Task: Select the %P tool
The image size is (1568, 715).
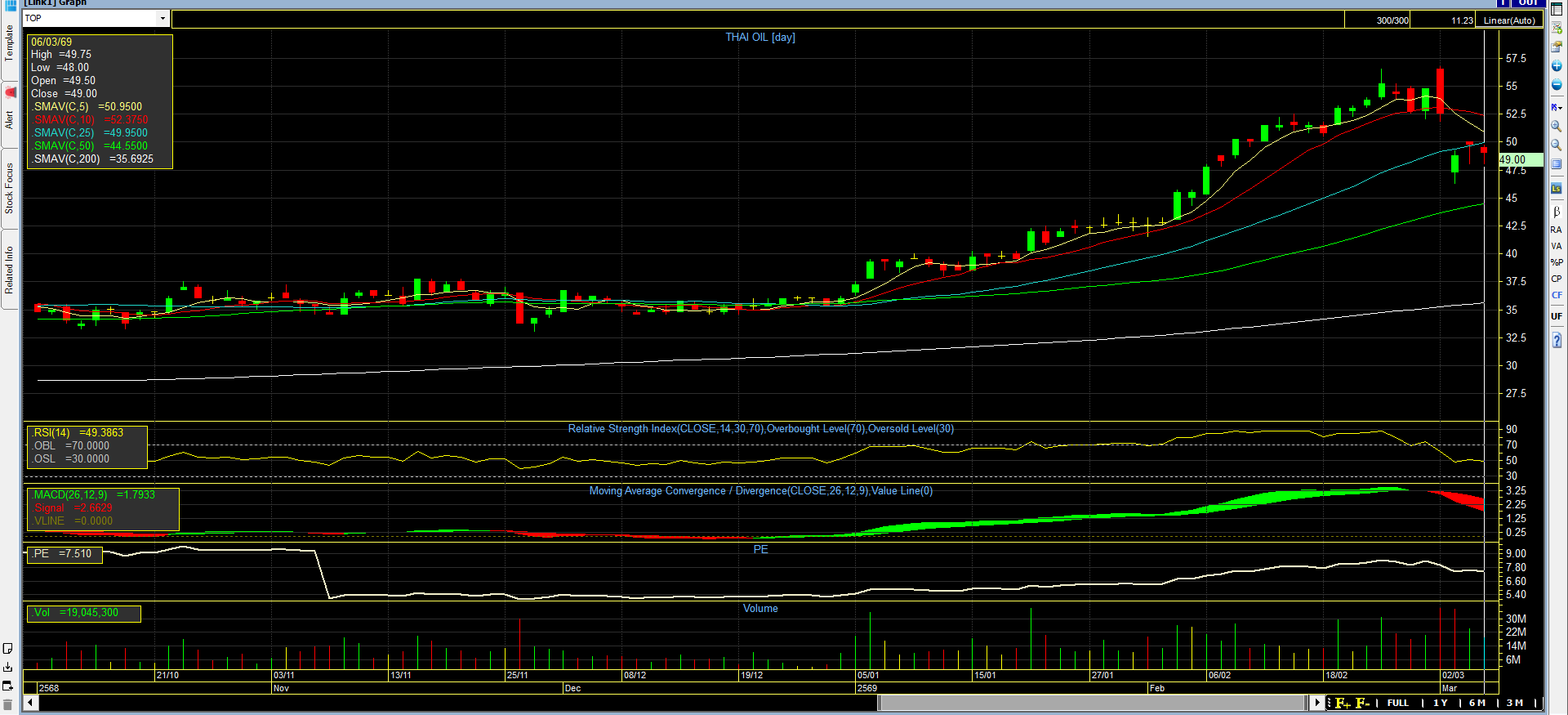Action: 1557,262
